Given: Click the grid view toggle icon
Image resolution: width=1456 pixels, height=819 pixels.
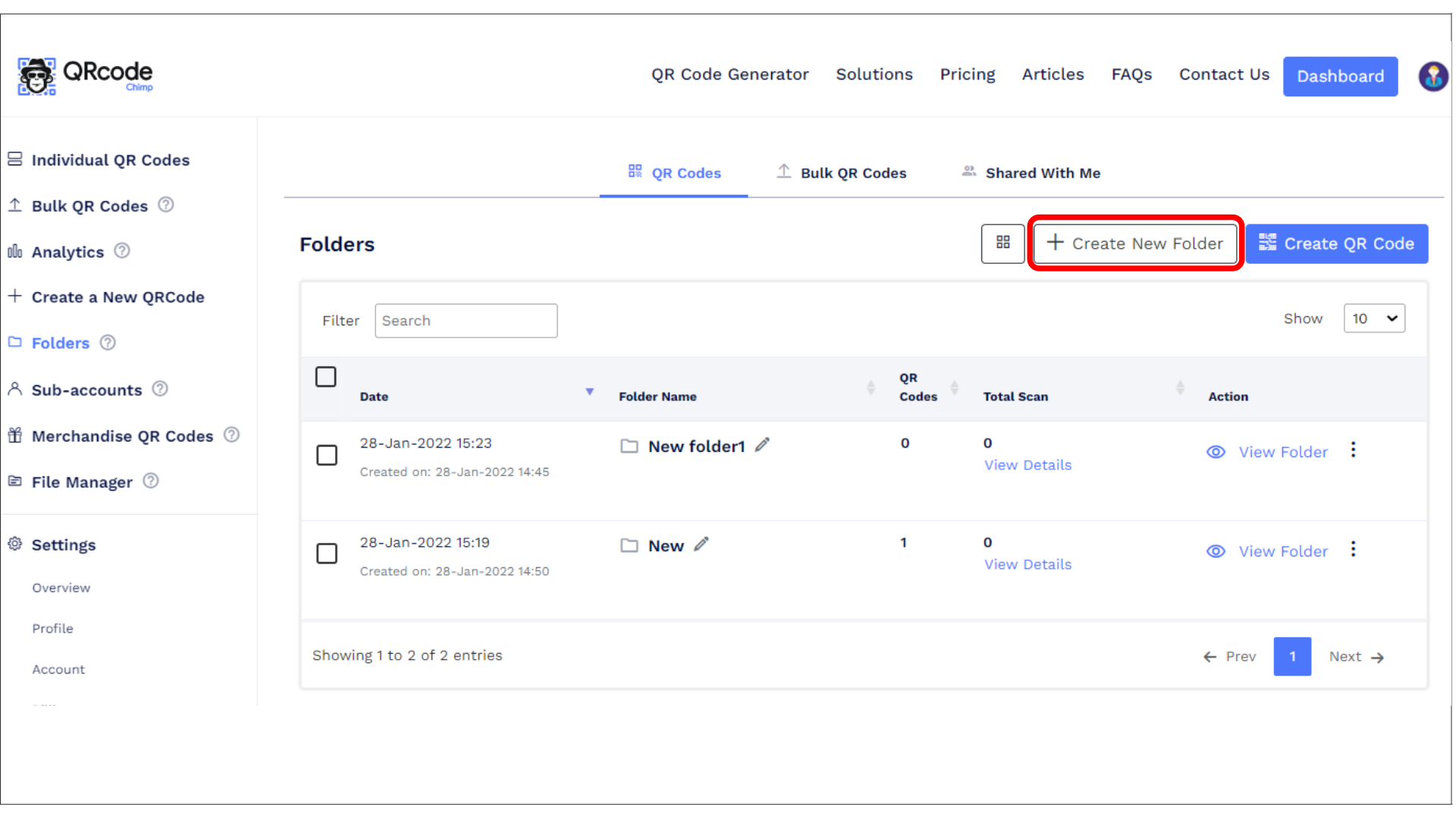Looking at the screenshot, I should click(x=1003, y=243).
